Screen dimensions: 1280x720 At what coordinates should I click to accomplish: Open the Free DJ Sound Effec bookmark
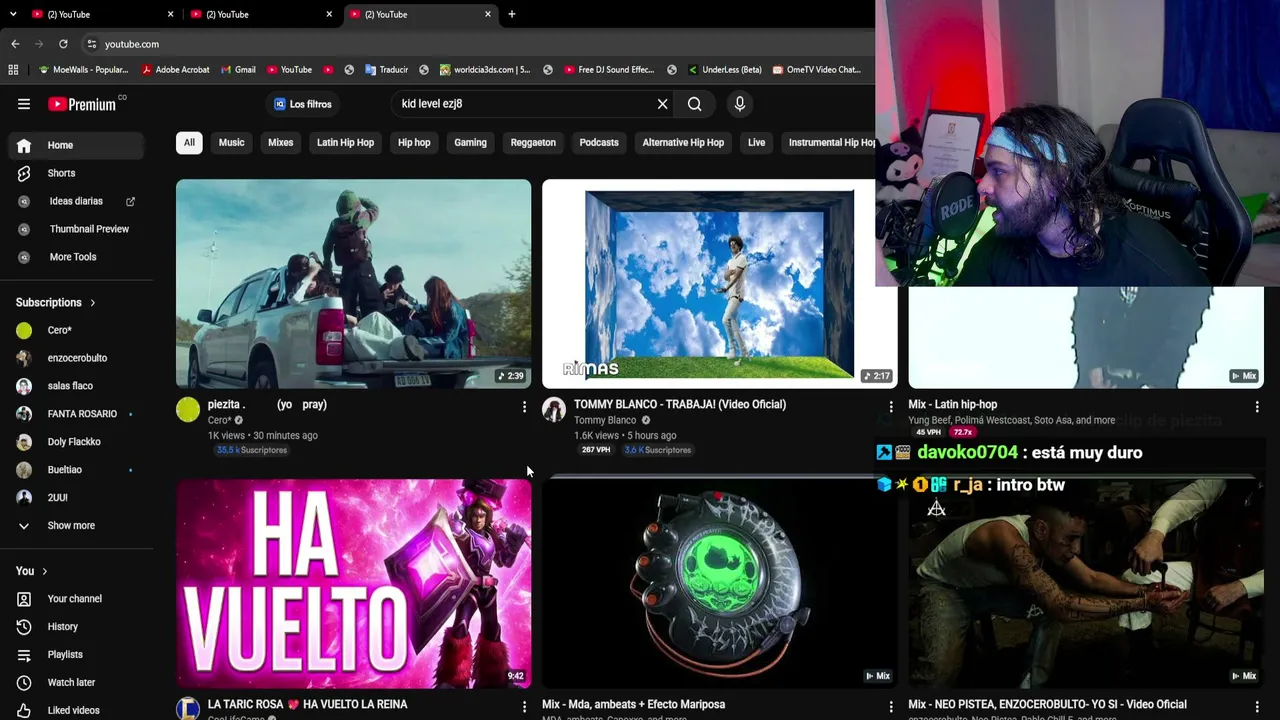tap(609, 70)
